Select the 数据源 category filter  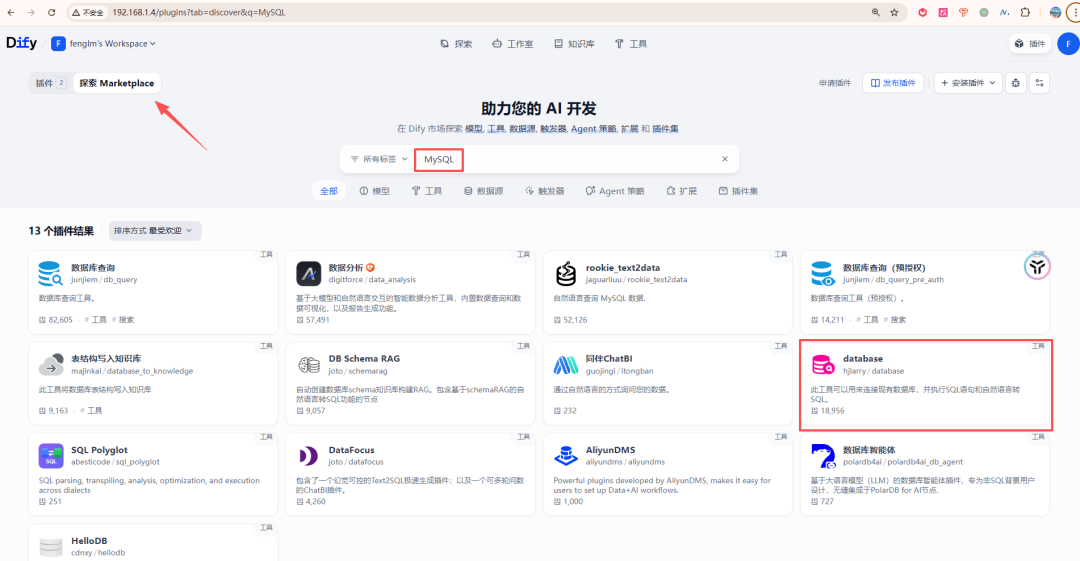point(484,191)
